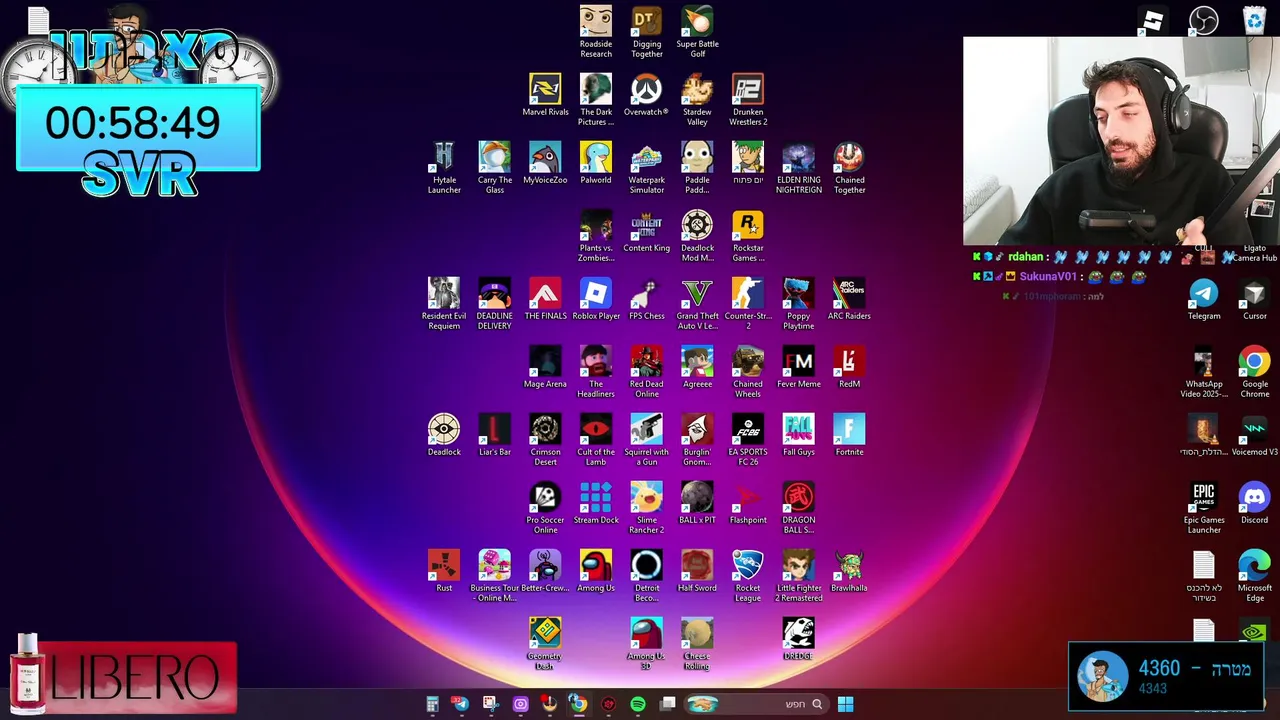The width and height of the screenshot is (1280, 720).
Task: Focus the taskbar search box
Action: click(756, 704)
